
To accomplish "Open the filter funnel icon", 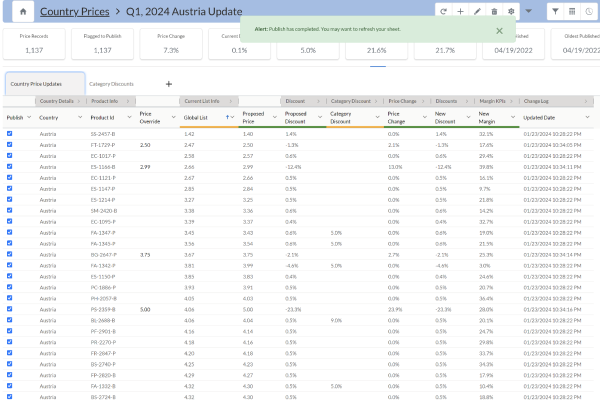I will click(555, 11).
